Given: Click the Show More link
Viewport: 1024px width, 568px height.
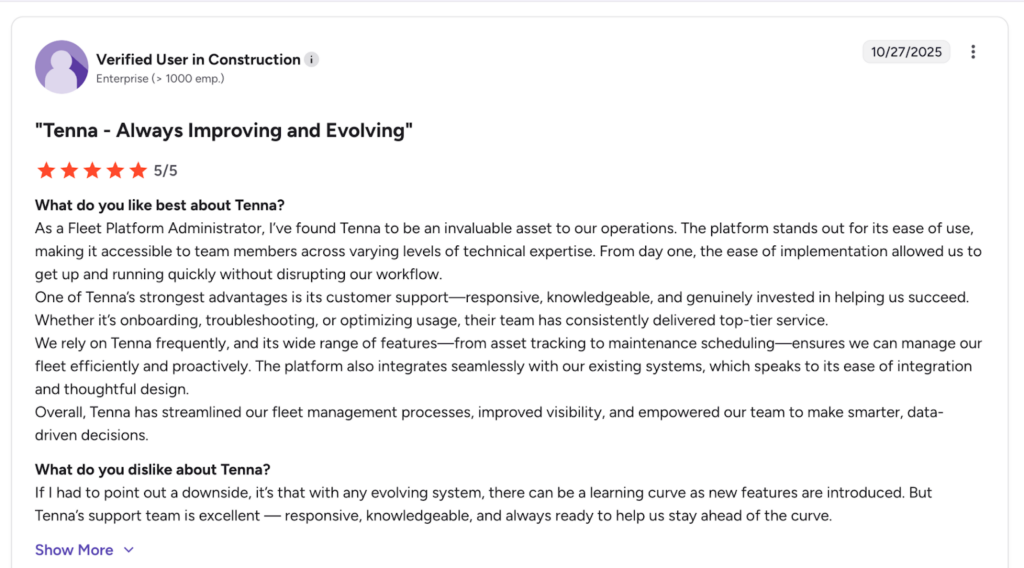Looking at the screenshot, I should point(74,550).
